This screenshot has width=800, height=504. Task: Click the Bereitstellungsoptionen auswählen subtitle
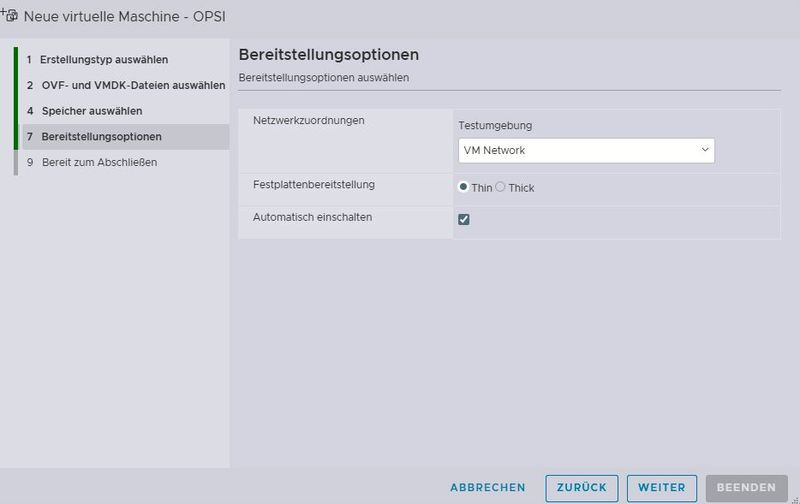323,78
